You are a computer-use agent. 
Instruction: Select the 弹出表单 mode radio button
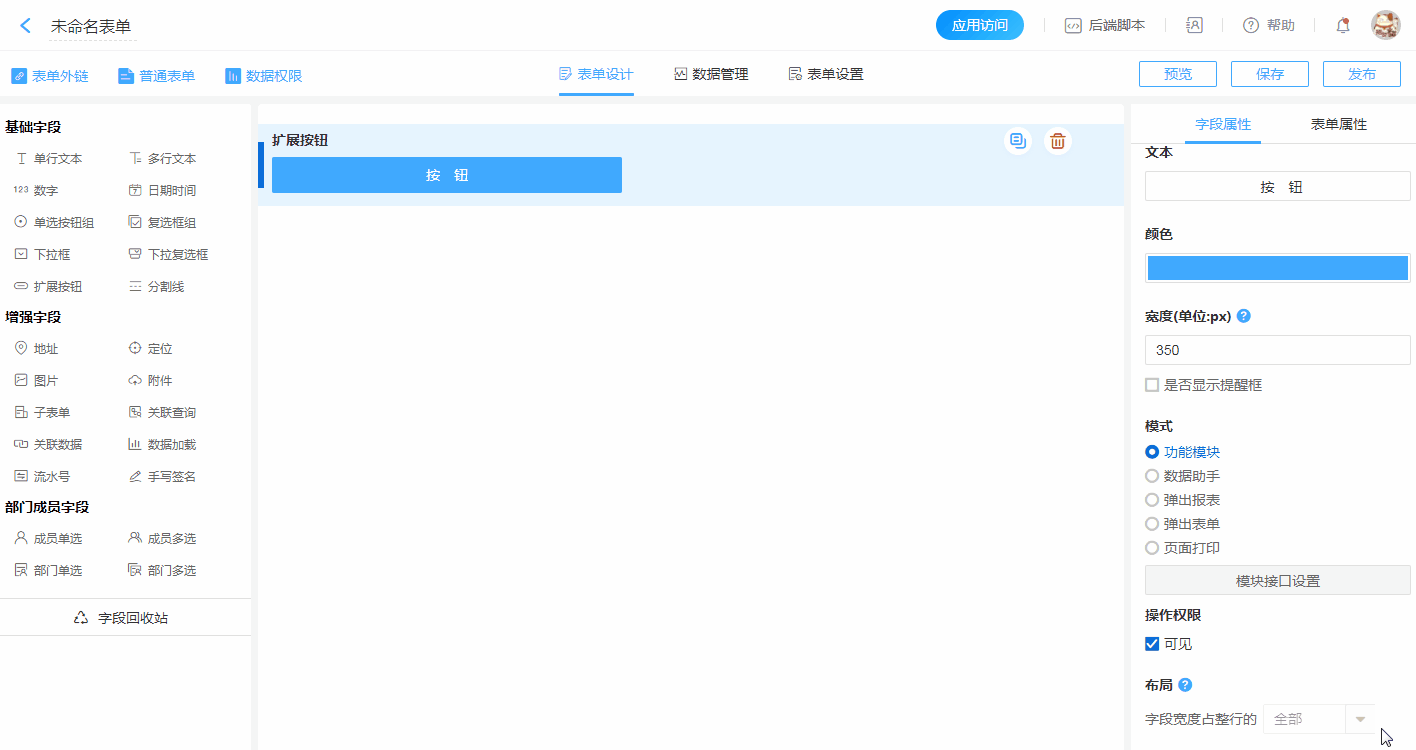tap(1152, 524)
